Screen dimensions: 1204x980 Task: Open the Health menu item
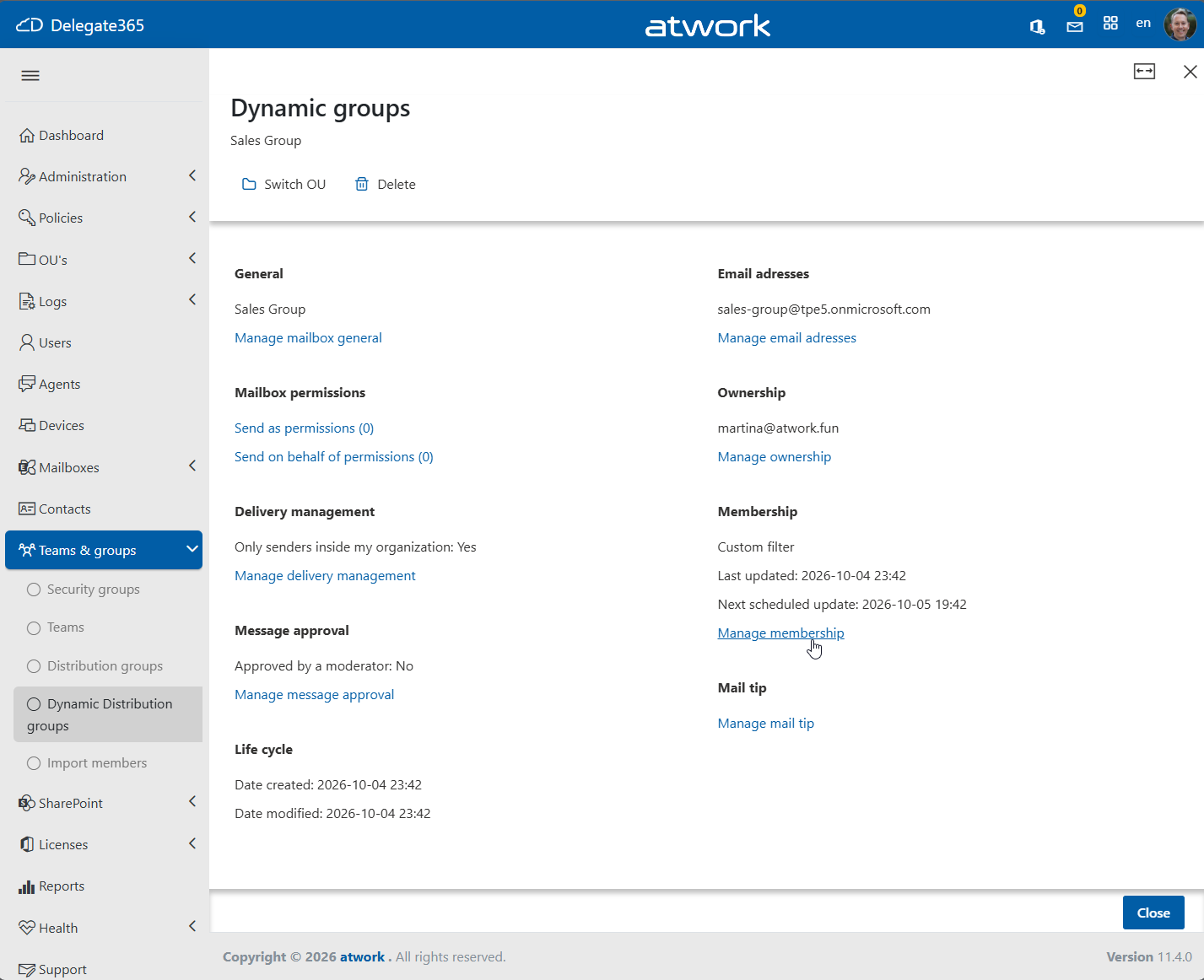(x=104, y=928)
